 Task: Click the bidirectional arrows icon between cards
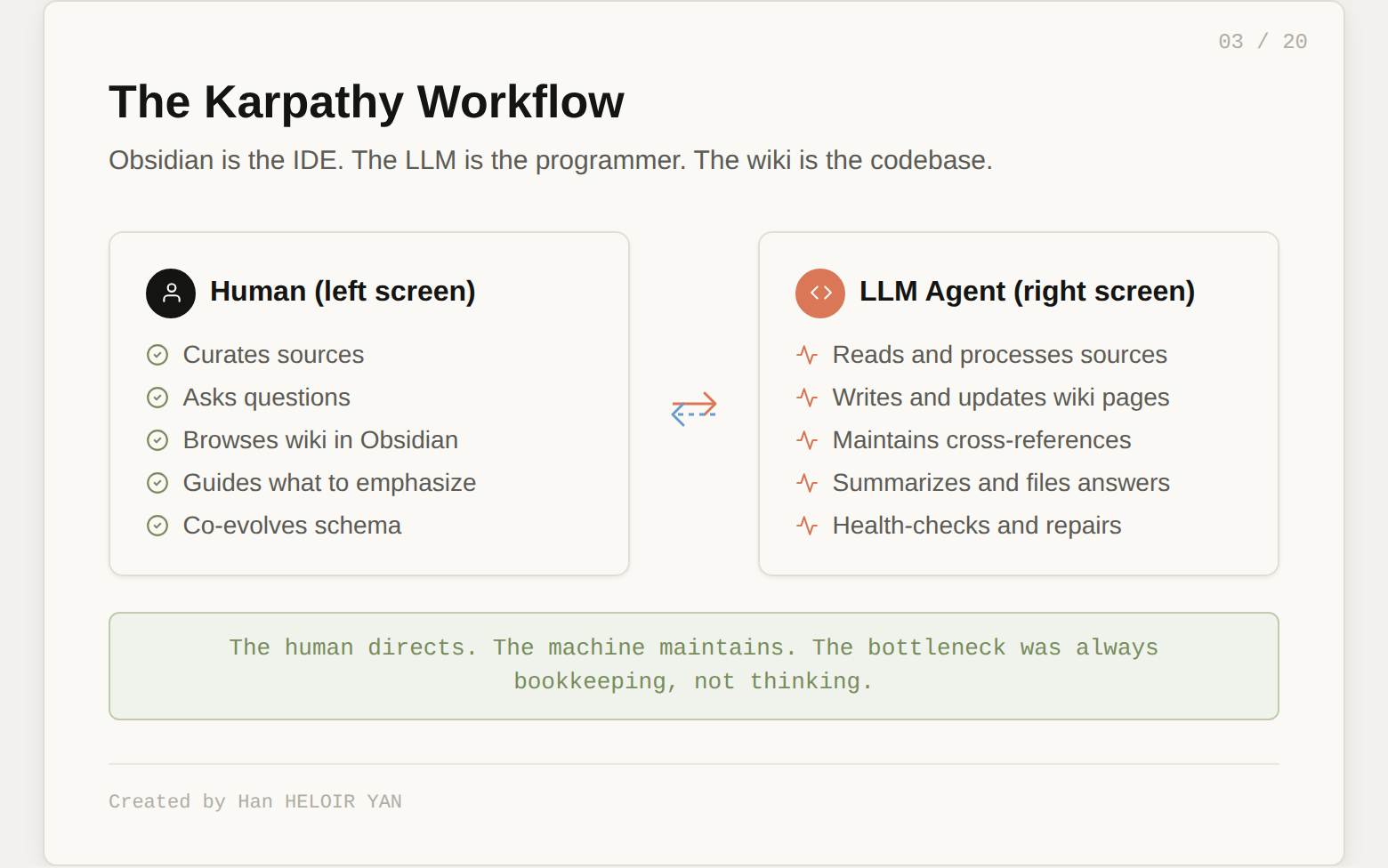[x=694, y=408]
